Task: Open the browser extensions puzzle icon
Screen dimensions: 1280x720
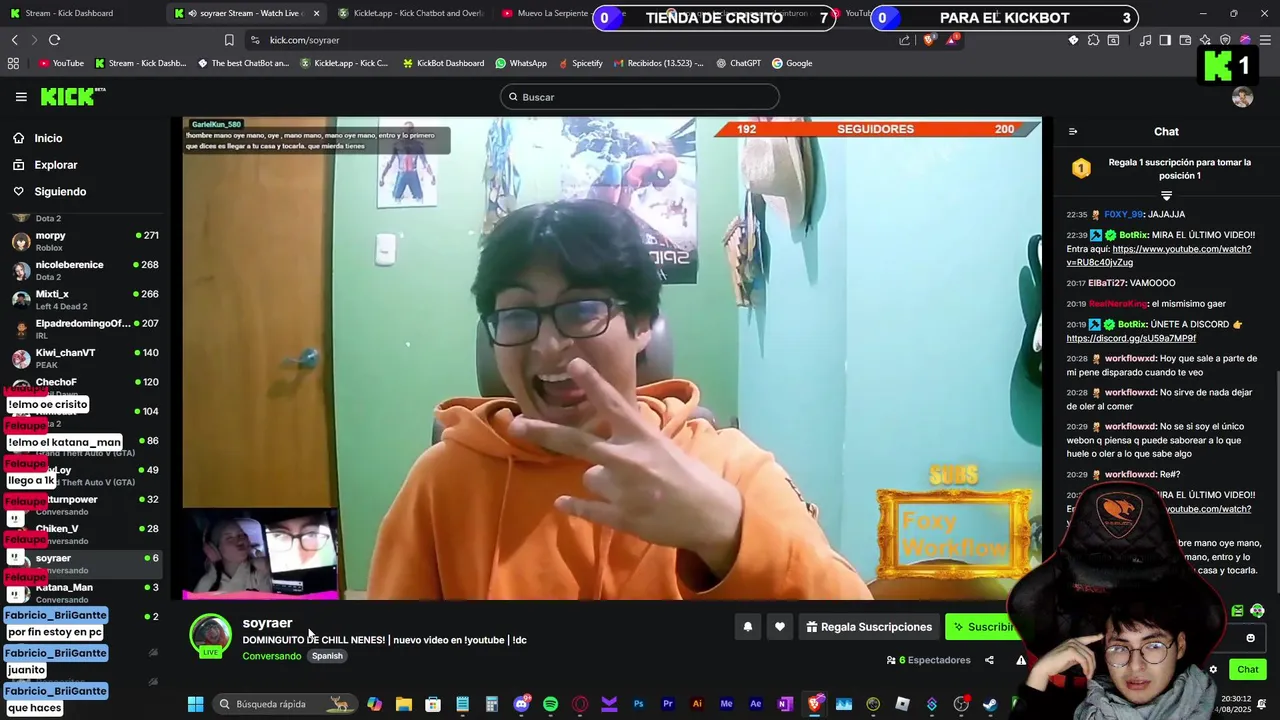Action: [1093, 40]
